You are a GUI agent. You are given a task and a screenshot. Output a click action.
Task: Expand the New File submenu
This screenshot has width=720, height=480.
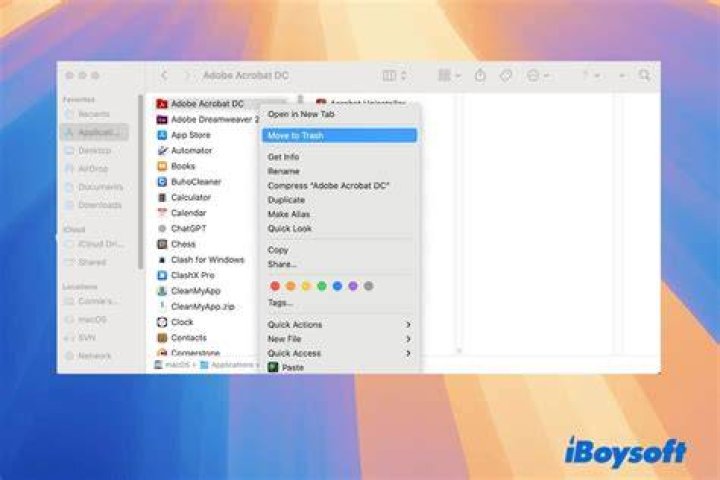pos(339,339)
